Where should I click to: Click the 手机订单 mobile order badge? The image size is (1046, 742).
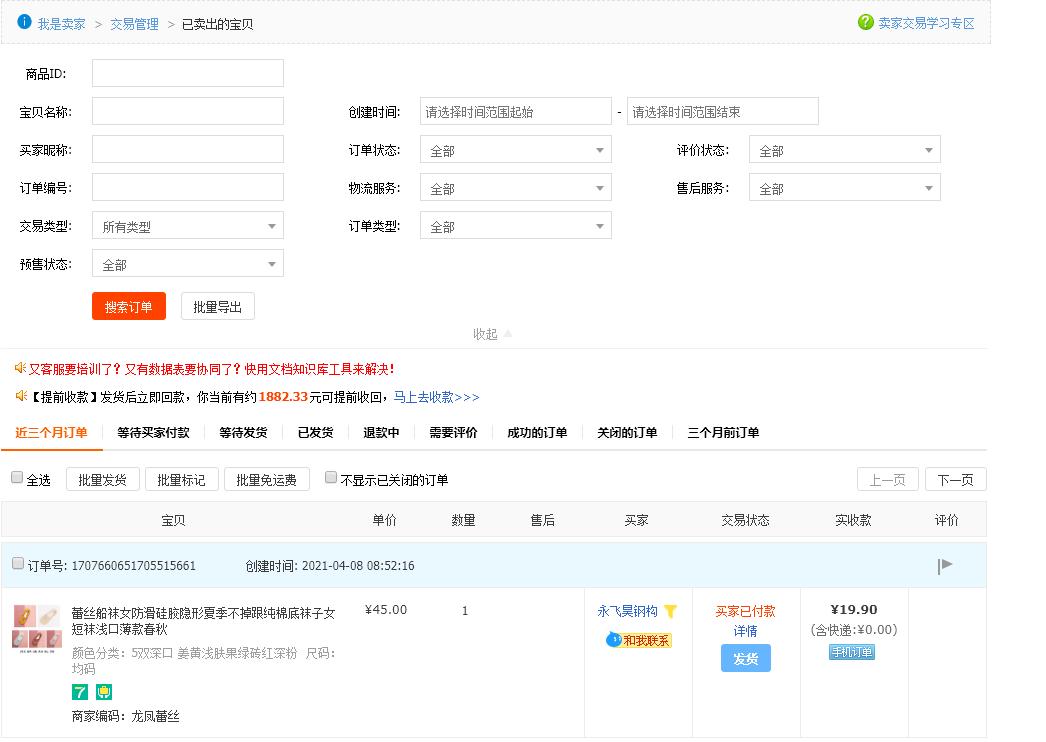click(x=853, y=651)
